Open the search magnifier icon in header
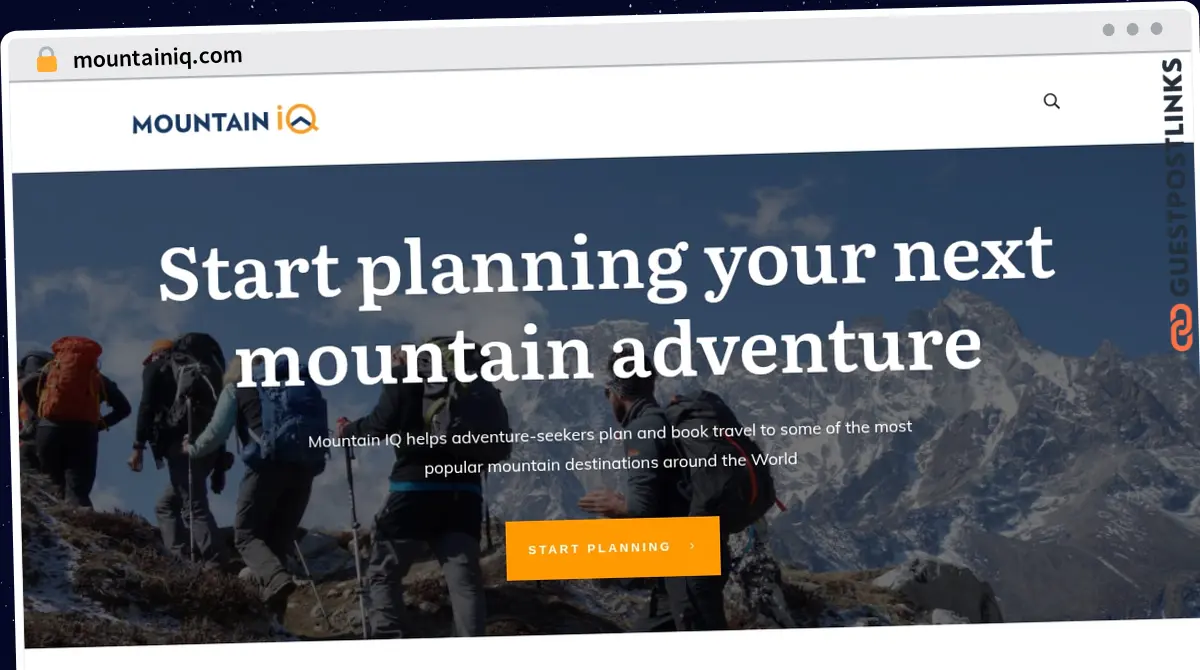 [x=1051, y=101]
